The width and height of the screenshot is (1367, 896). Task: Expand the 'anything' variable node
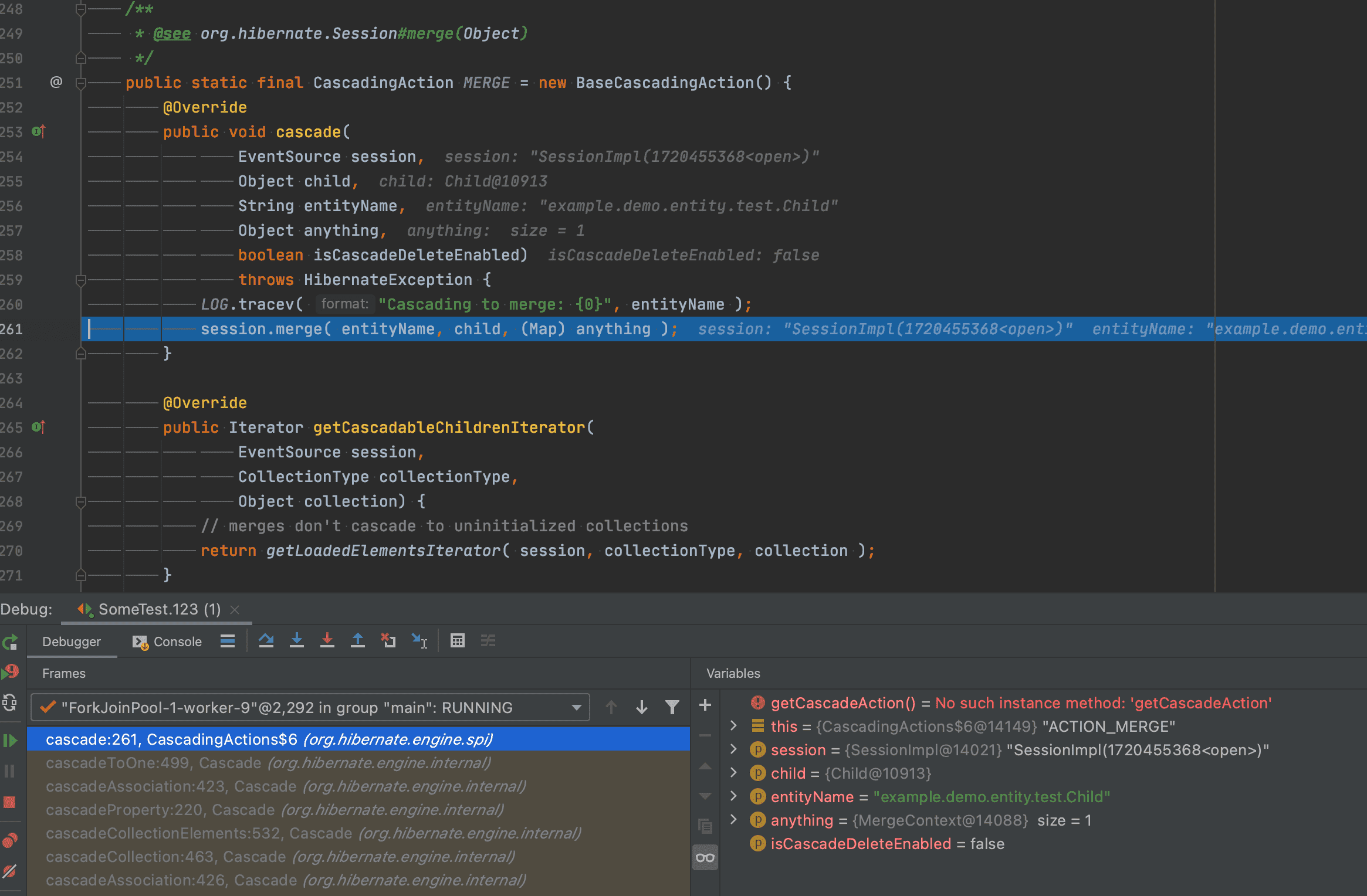tap(733, 820)
